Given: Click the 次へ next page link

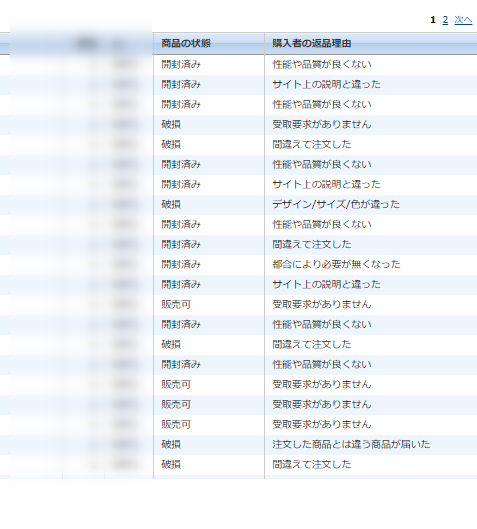Looking at the screenshot, I should tap(463, 20).
